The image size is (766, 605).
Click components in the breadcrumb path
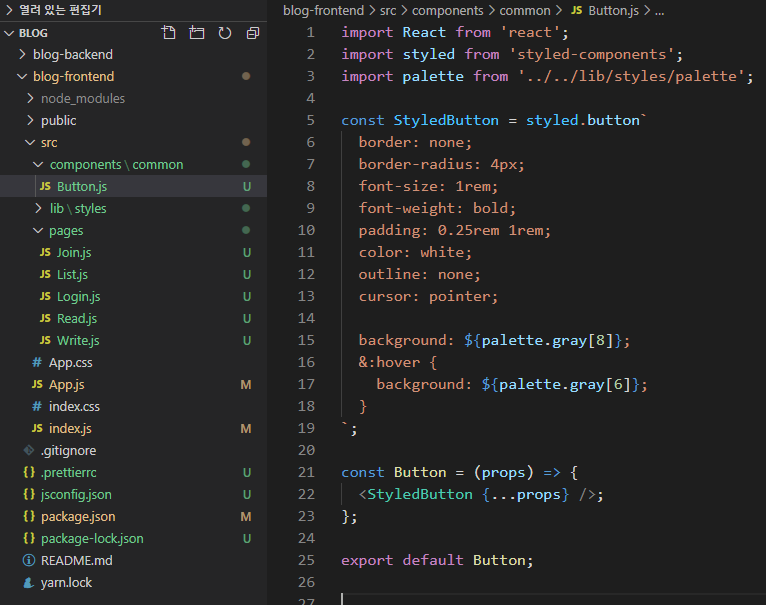447,10
